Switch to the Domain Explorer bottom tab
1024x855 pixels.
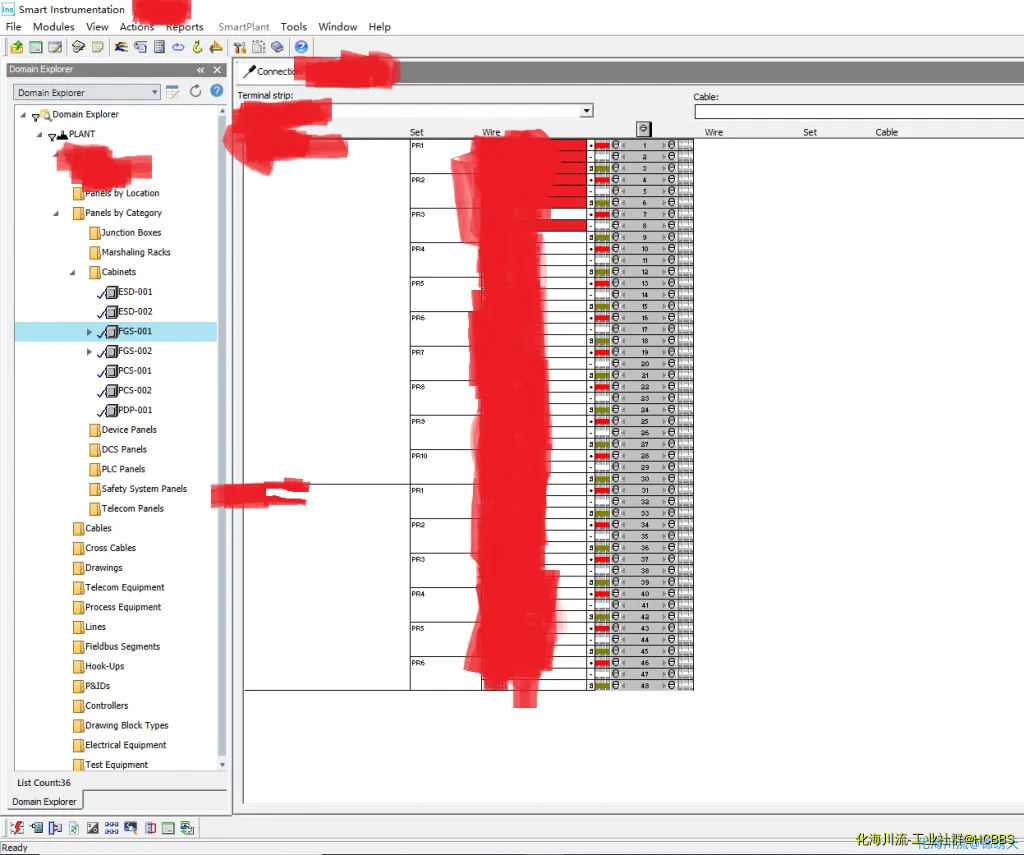44,801
